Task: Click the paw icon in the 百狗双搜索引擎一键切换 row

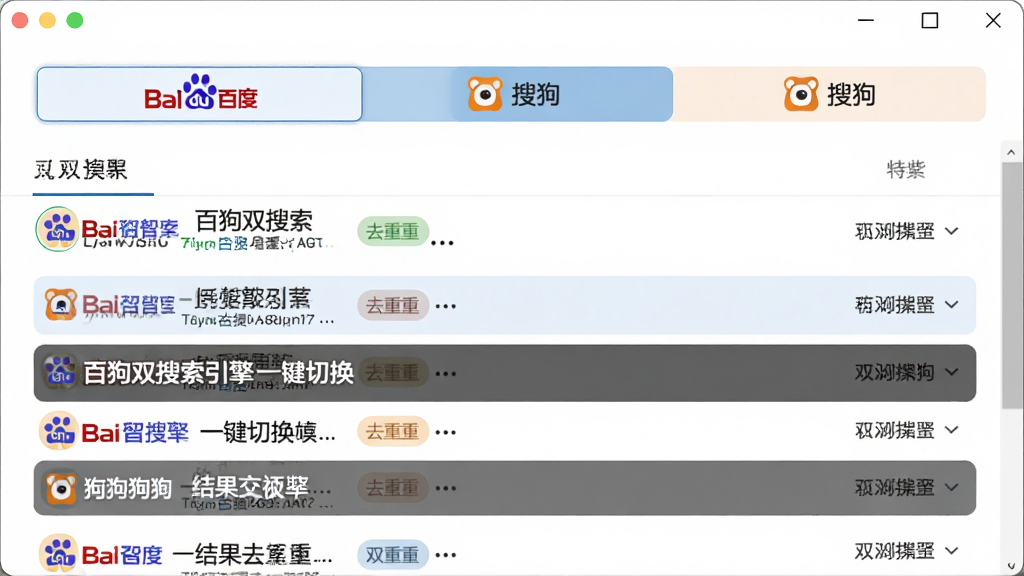Action: coord(60,372)
